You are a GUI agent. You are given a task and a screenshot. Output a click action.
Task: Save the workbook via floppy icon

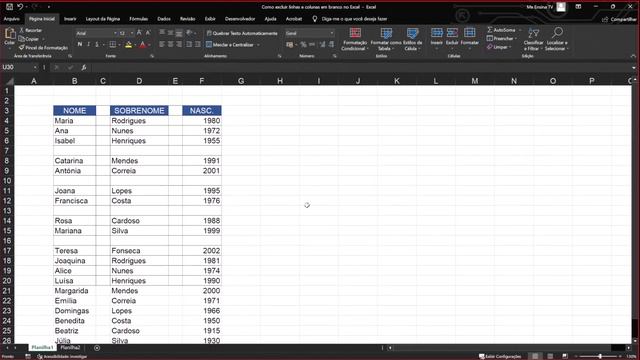tap(9, 7)
